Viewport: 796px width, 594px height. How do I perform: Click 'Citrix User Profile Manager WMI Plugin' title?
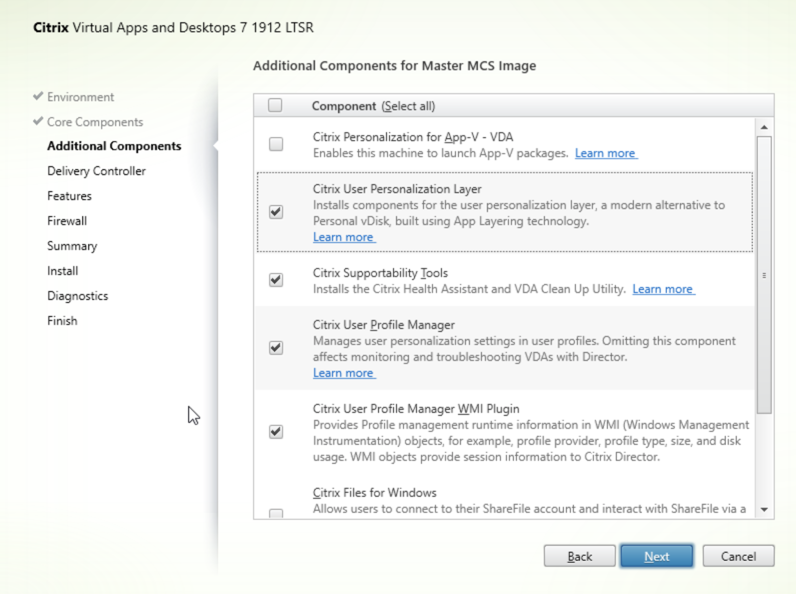pyautogui.click(x=416, y=409)
